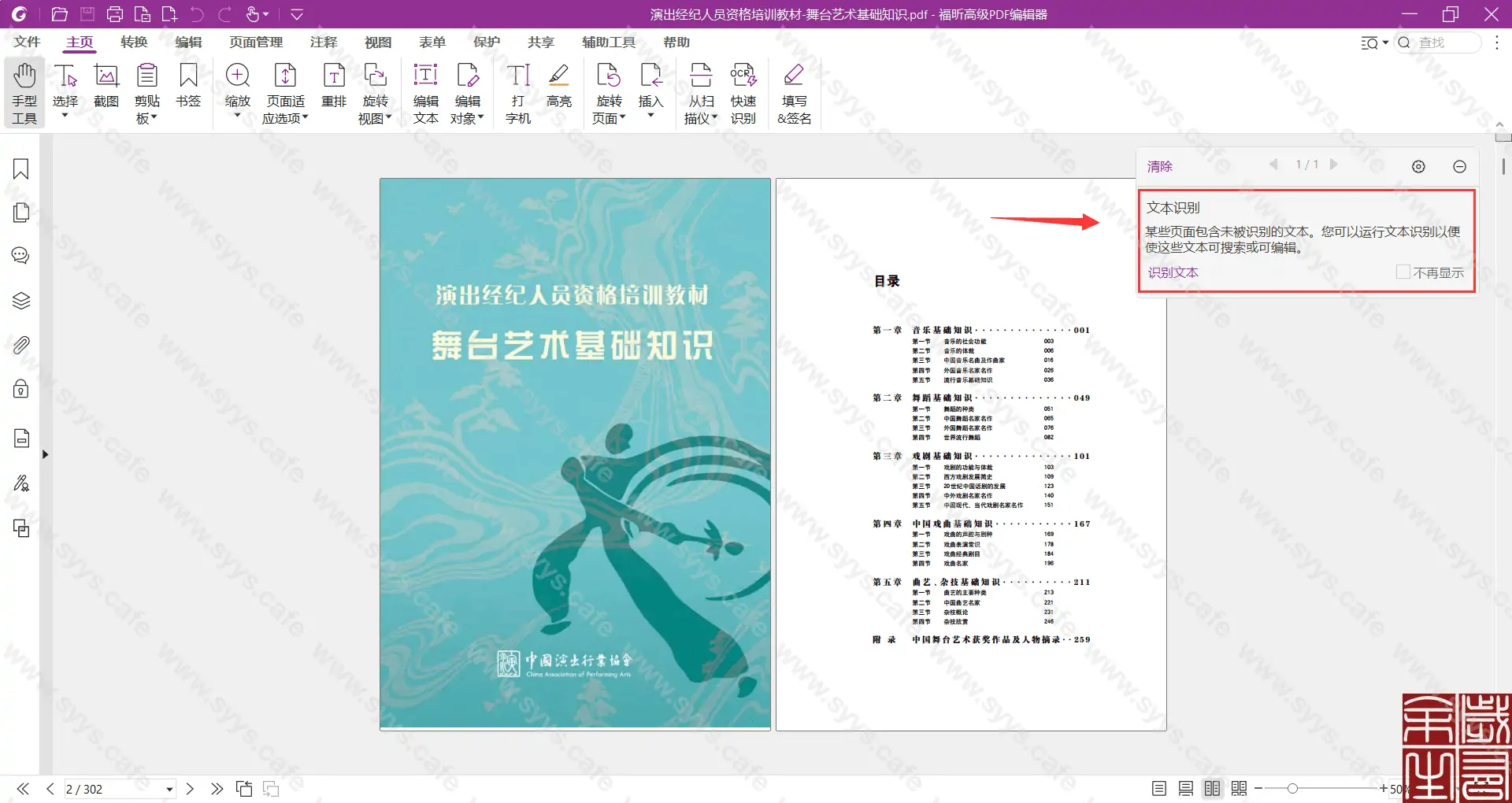Expand the 选择 tool dropdown
The height and width of the screenshot is (803, 1512).
point(67,114)
